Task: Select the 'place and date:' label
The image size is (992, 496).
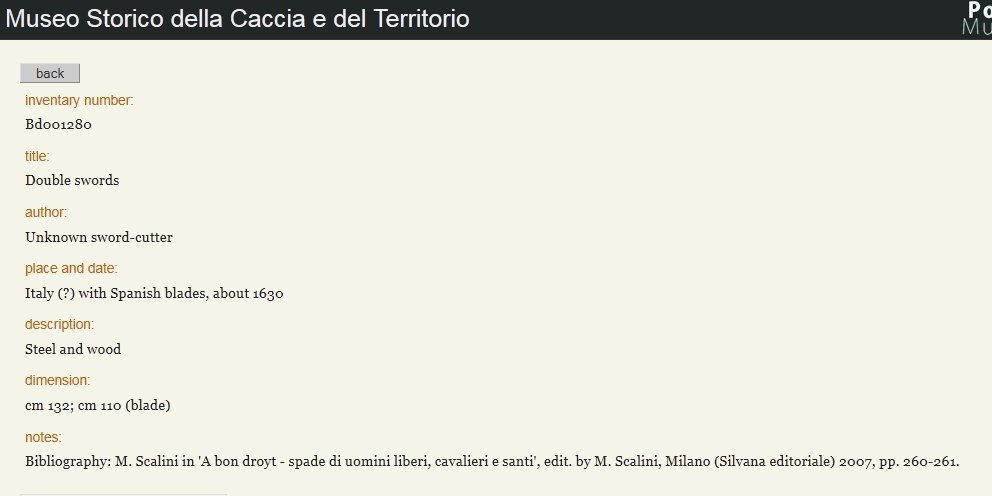Action: coord(71,268)
